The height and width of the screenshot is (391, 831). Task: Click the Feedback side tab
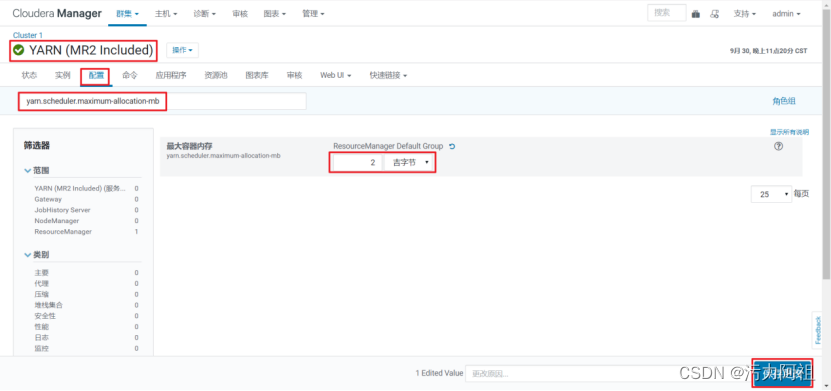click(818, 329)
